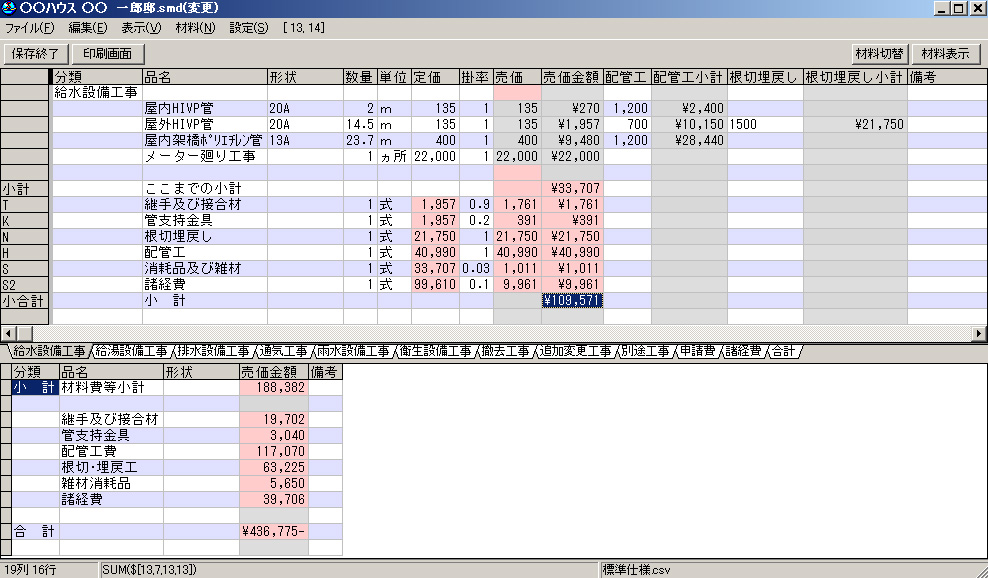Screen dimensions: 988x578
Task: Switch to the 合計 tab
Action: pyautogui.click(x=783, y=351)
